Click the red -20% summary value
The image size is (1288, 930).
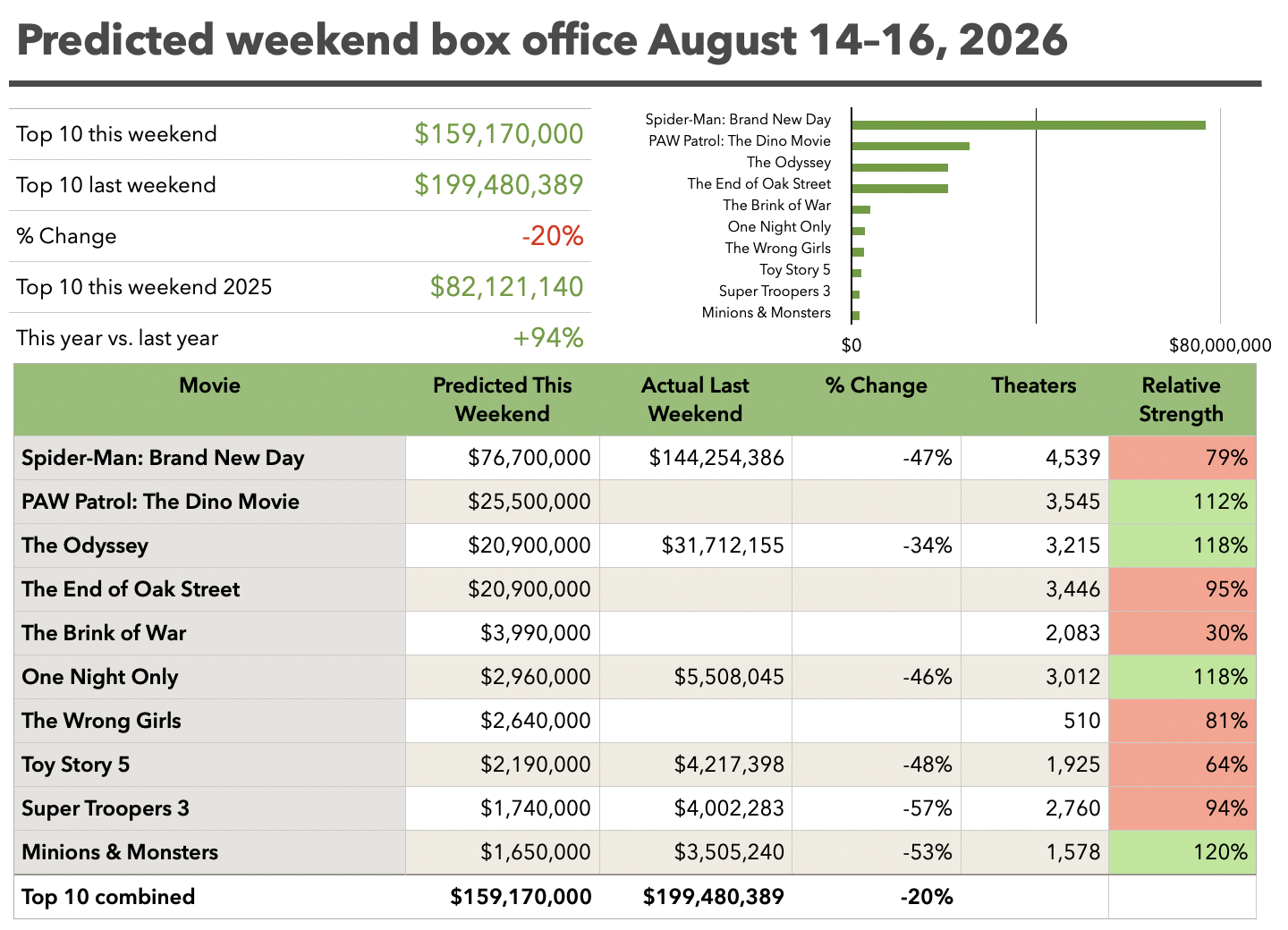coord(552,236)
